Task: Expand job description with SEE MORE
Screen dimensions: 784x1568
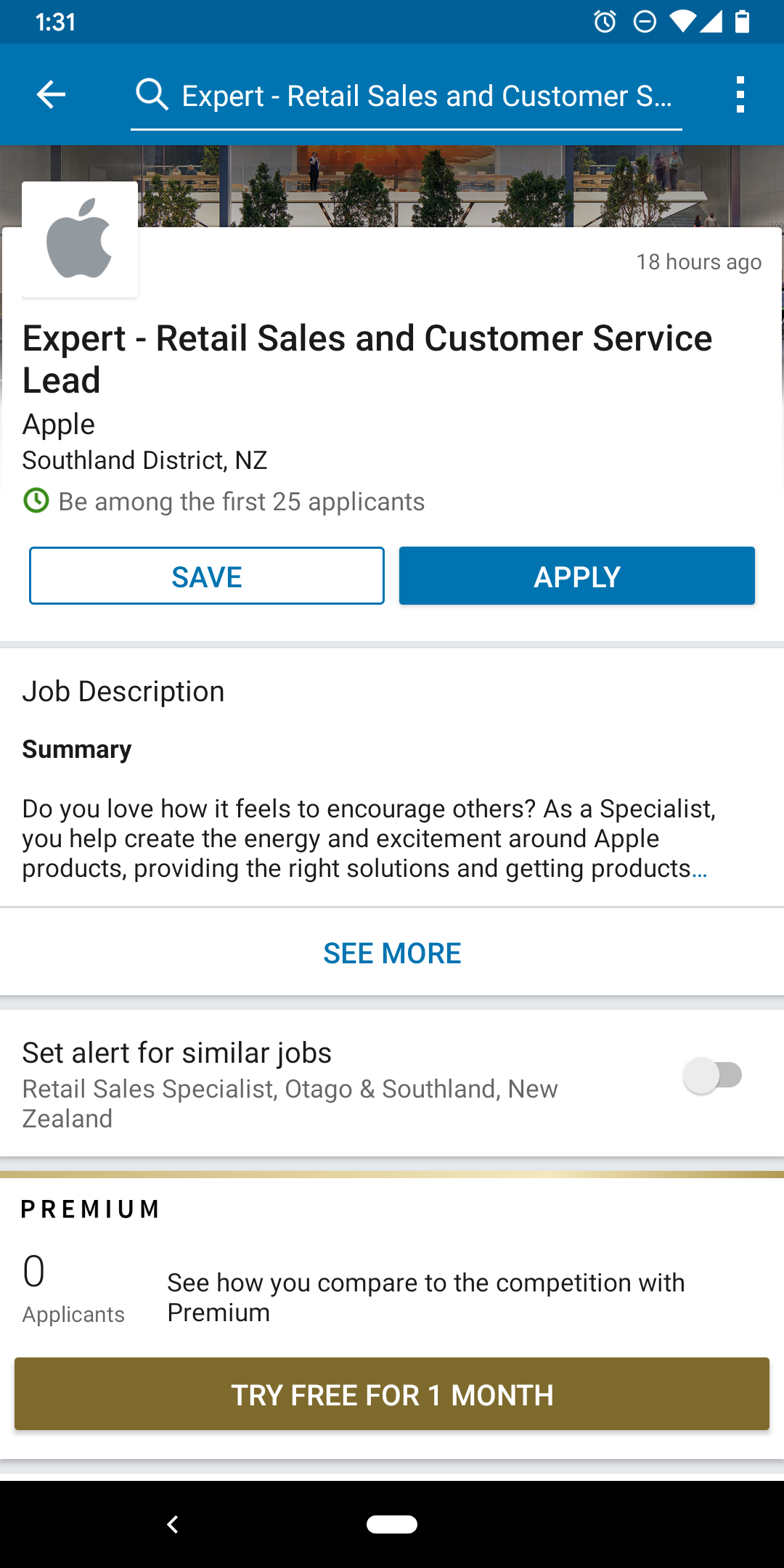Action: point(392,952)
